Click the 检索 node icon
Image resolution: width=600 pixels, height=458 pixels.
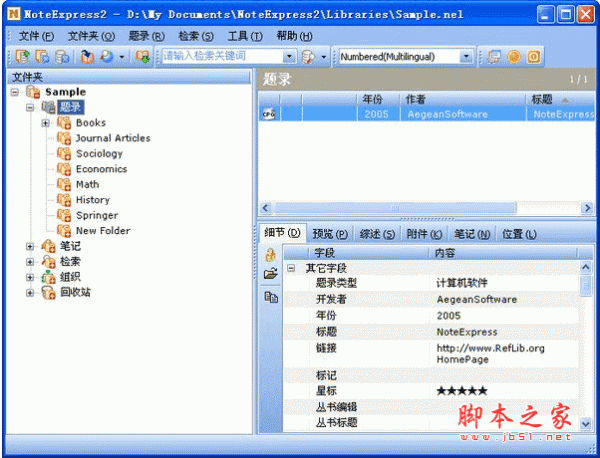tap(49, 262)
